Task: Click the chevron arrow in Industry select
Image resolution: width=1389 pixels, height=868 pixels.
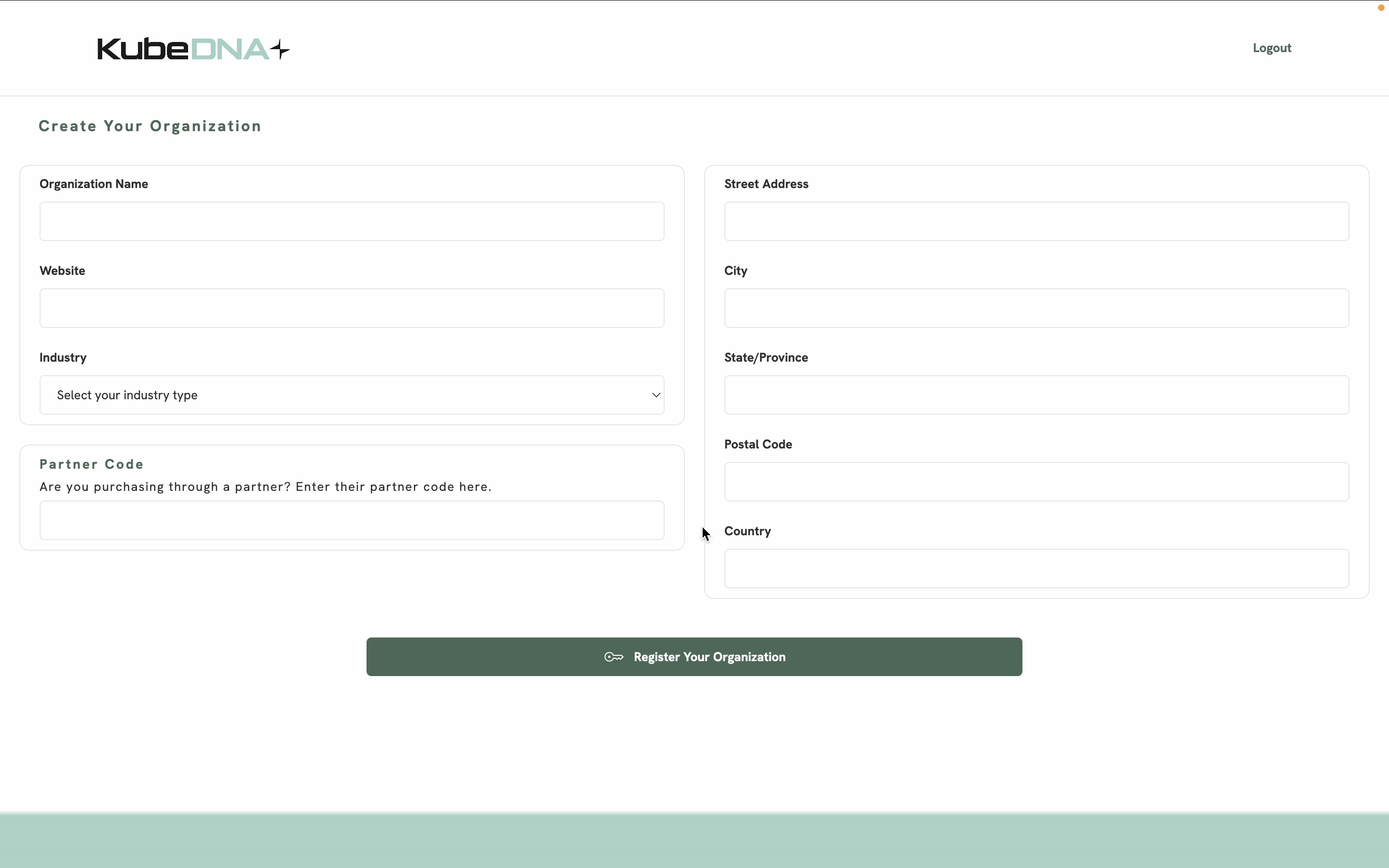Action: 656,395
